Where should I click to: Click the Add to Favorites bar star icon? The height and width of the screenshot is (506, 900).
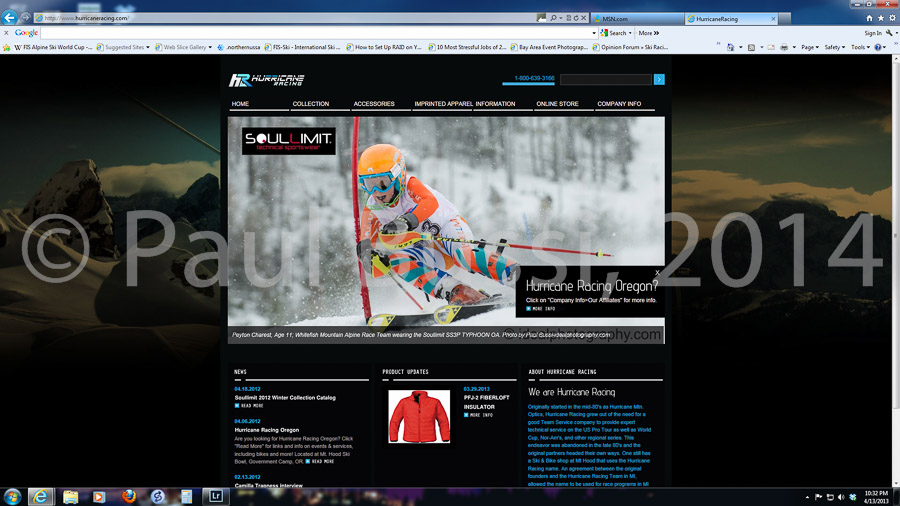[x=7, y=48]
